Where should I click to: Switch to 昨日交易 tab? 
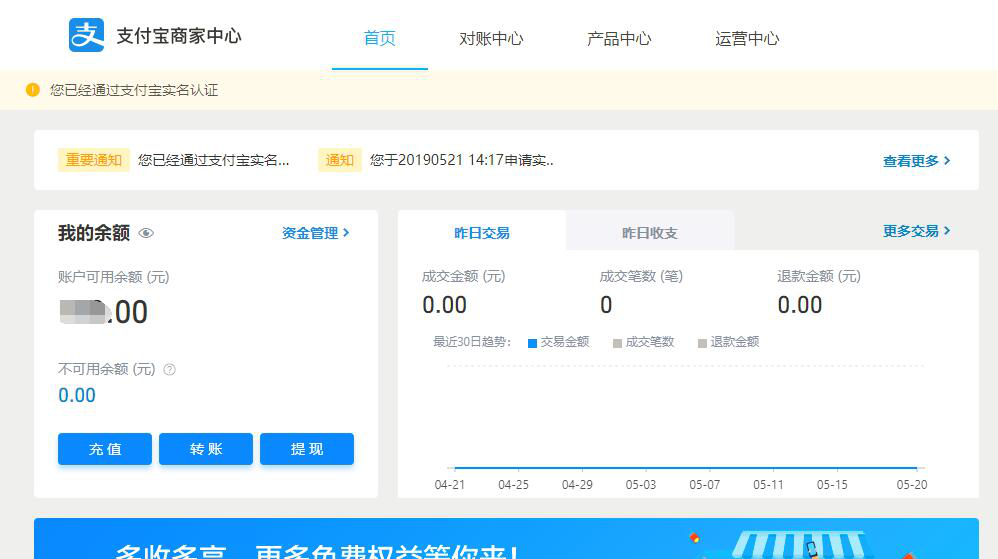(x=482, y=232)
